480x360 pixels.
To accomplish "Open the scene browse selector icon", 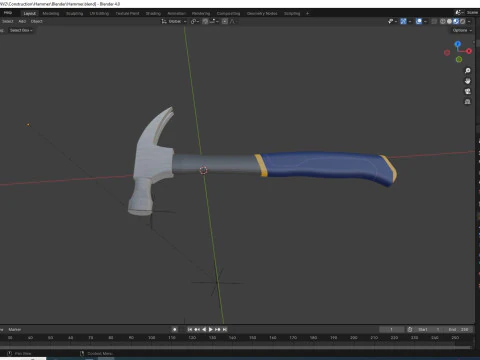I will click(x=460, y=13).
